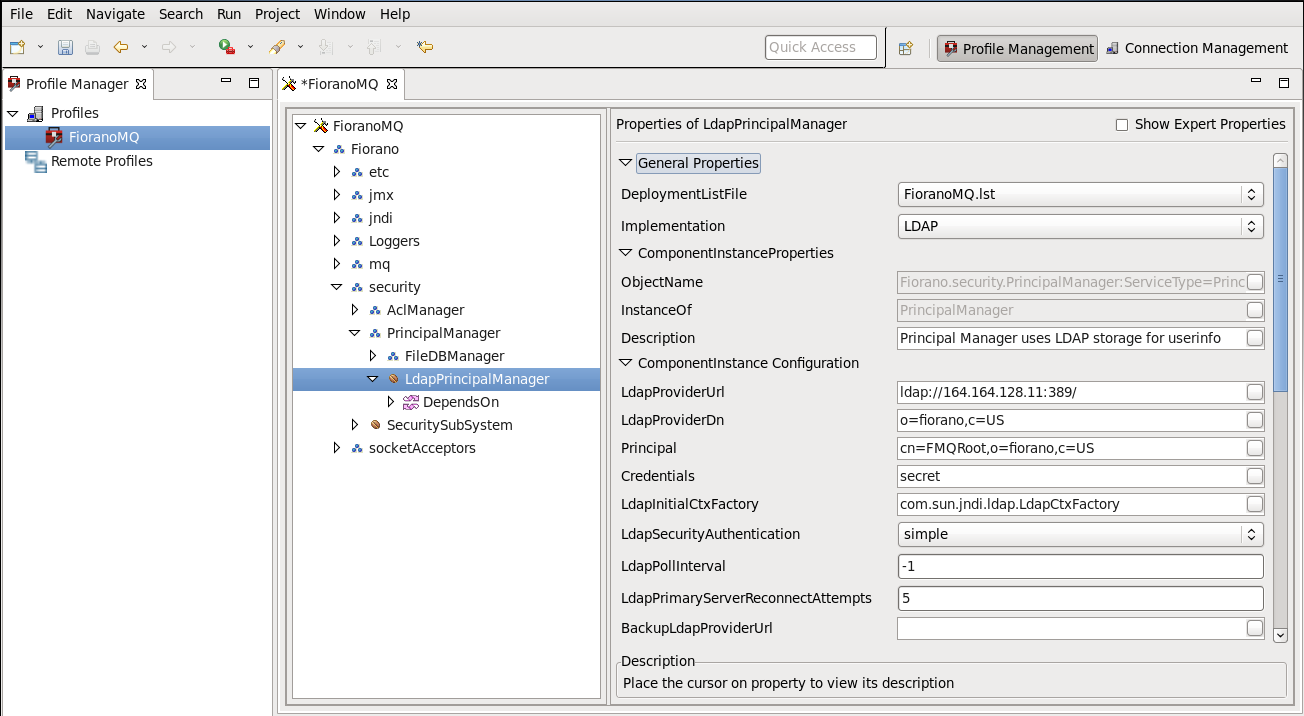Open the Window menu
Image resolution: width=1304 pixels, height=716 pixels.
pos(339,14)
